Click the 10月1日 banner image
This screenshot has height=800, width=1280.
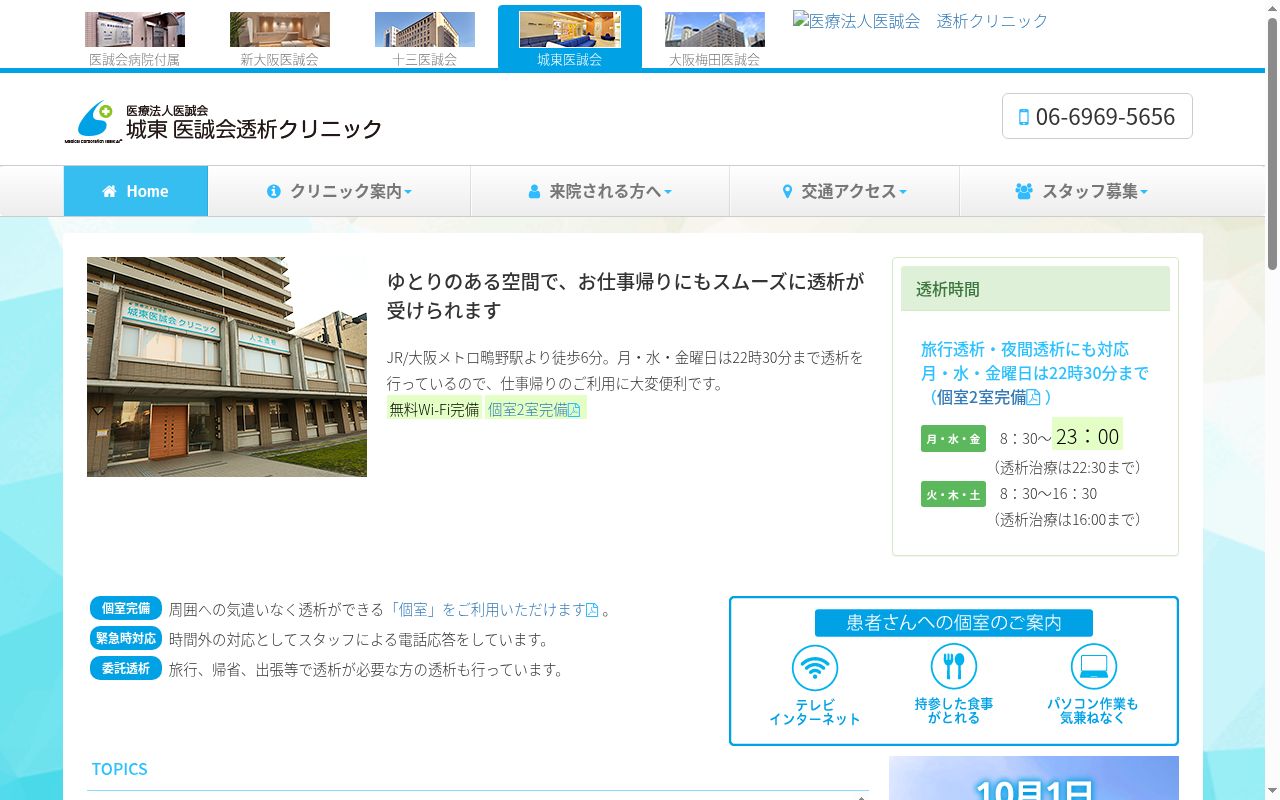point(1034,778)
